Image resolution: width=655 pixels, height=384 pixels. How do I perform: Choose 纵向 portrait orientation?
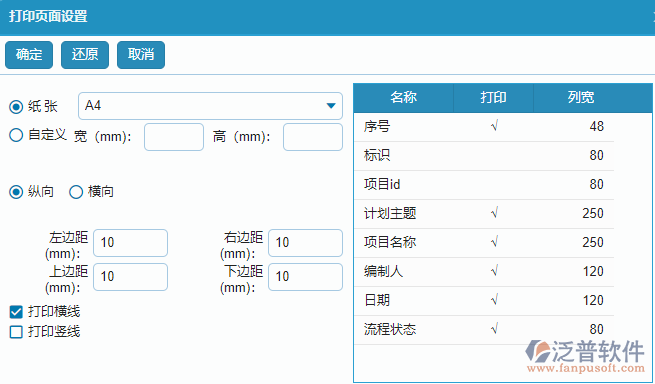(16, 192)
